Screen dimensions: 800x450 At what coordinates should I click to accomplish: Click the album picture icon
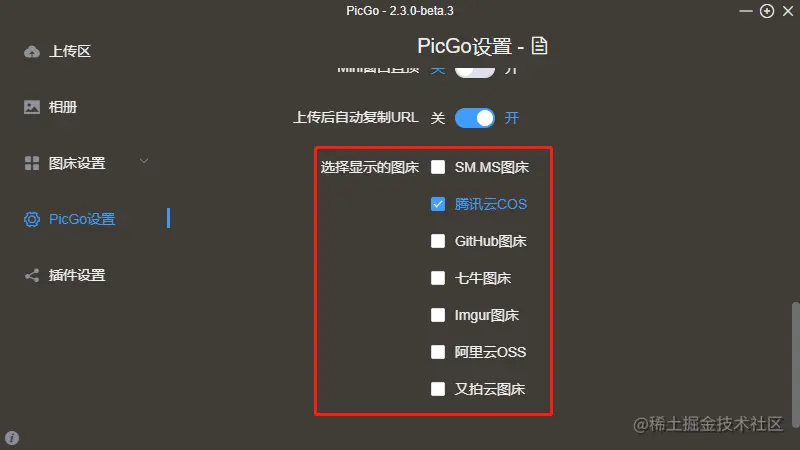click(32, 107)
